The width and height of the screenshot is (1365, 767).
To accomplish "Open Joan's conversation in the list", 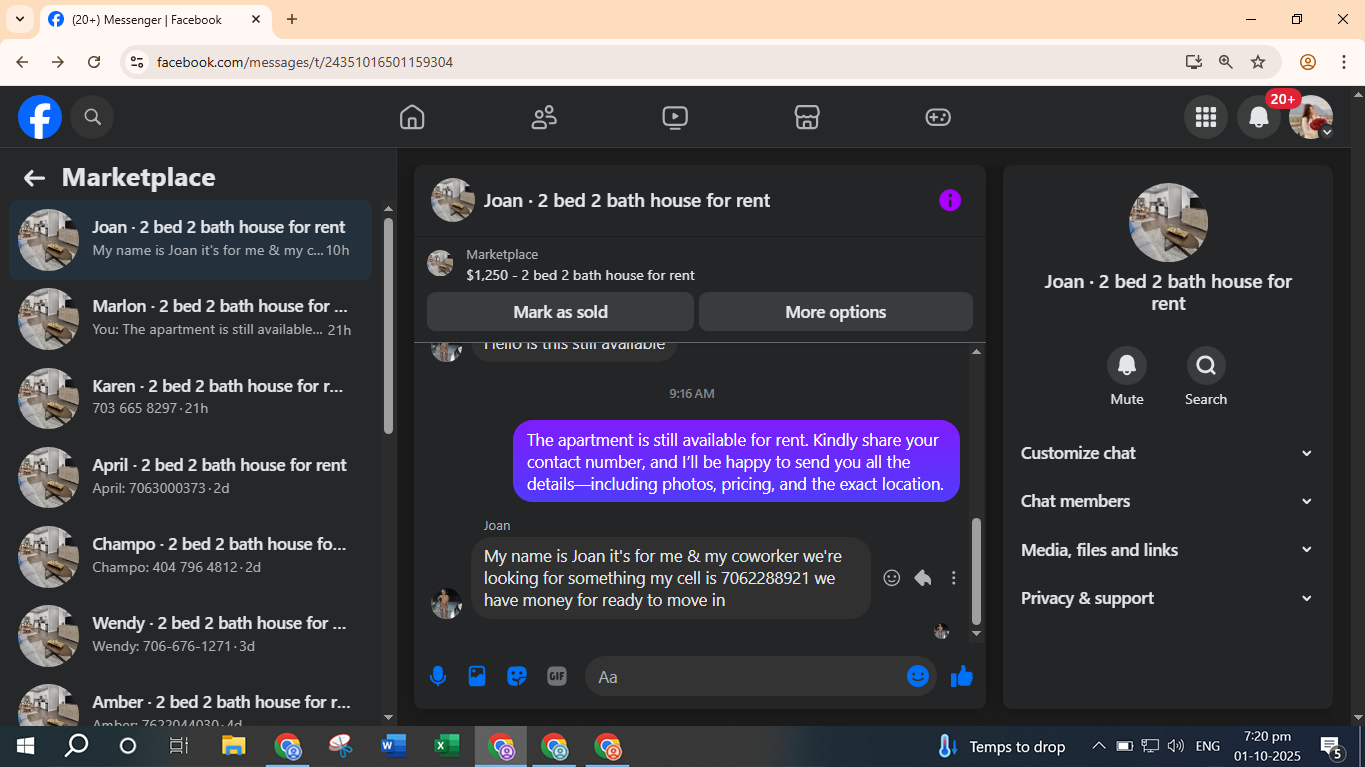I will coord(191,240).
